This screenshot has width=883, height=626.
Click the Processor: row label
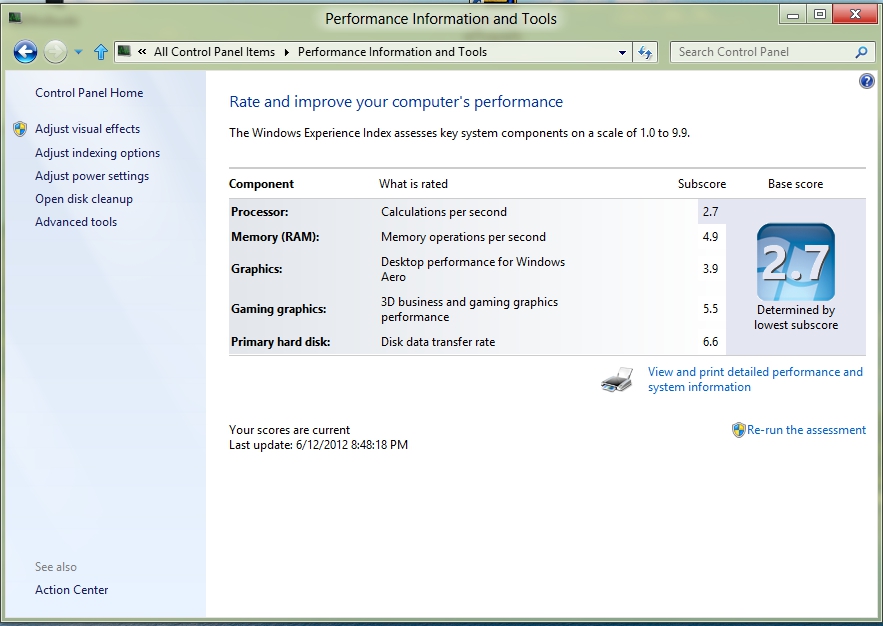(260, 212)
